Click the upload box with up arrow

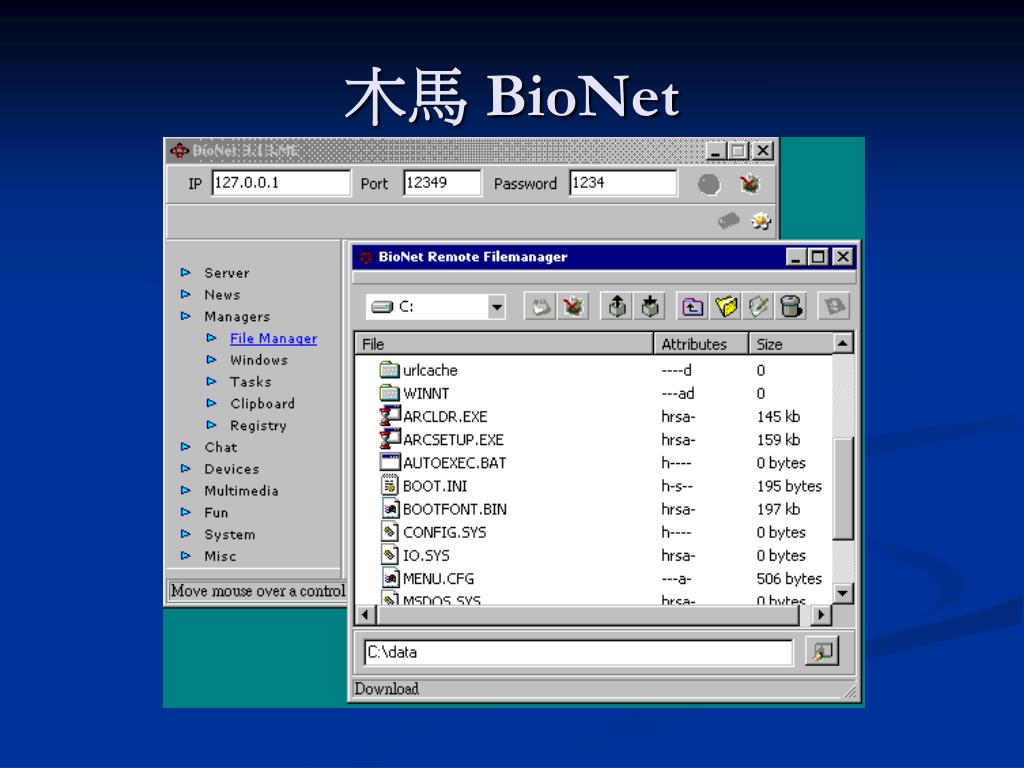[x=616, y=306]
